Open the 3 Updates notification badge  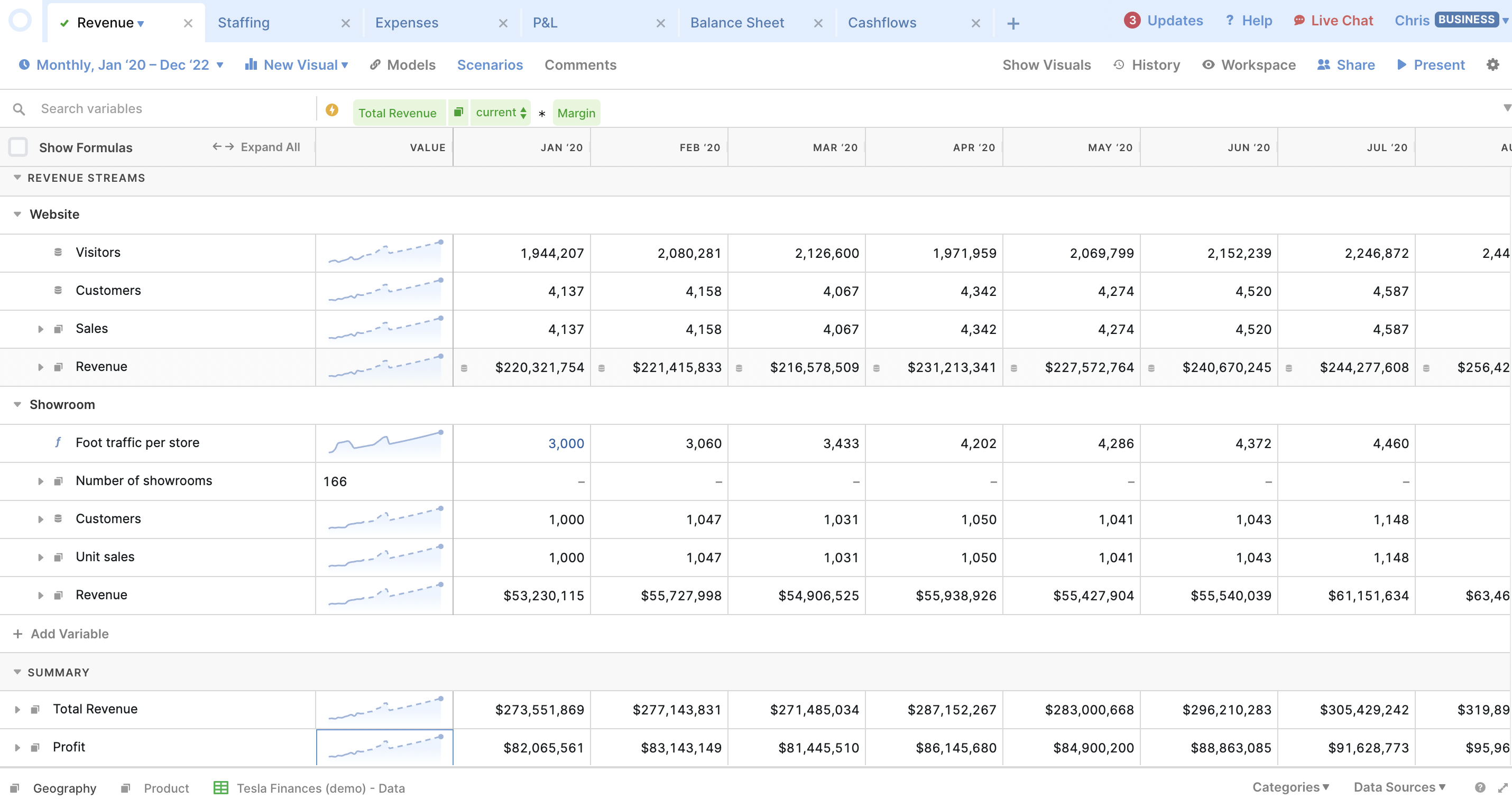coord(1132,21)
